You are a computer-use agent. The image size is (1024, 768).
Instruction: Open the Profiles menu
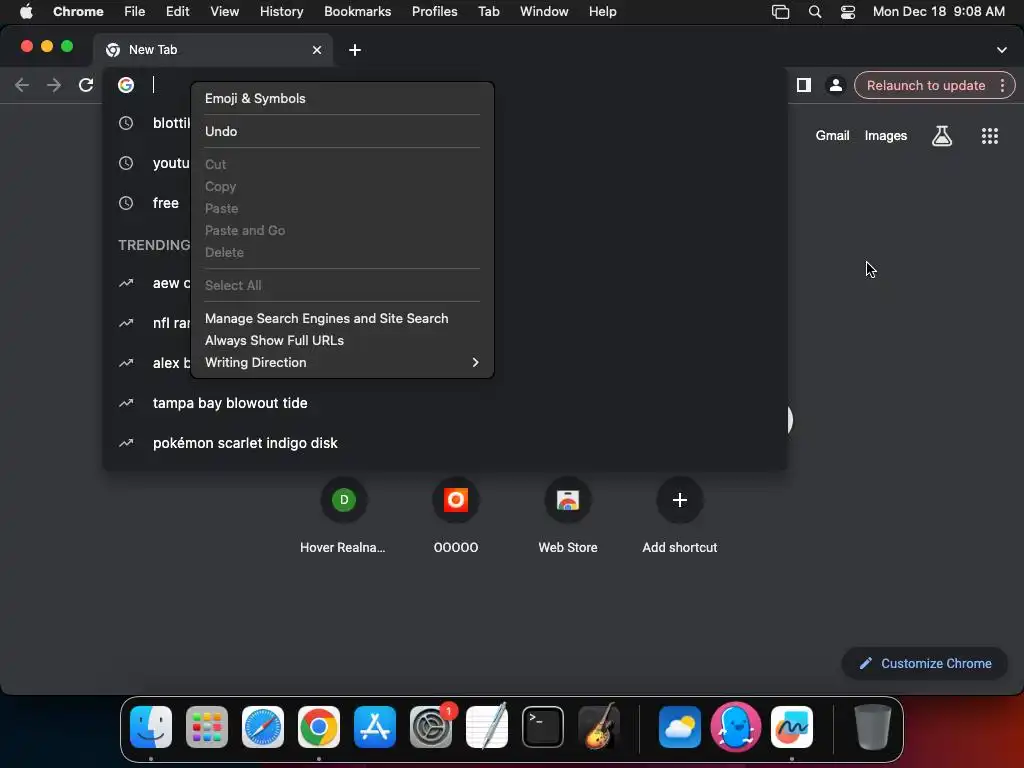point(434,12)
